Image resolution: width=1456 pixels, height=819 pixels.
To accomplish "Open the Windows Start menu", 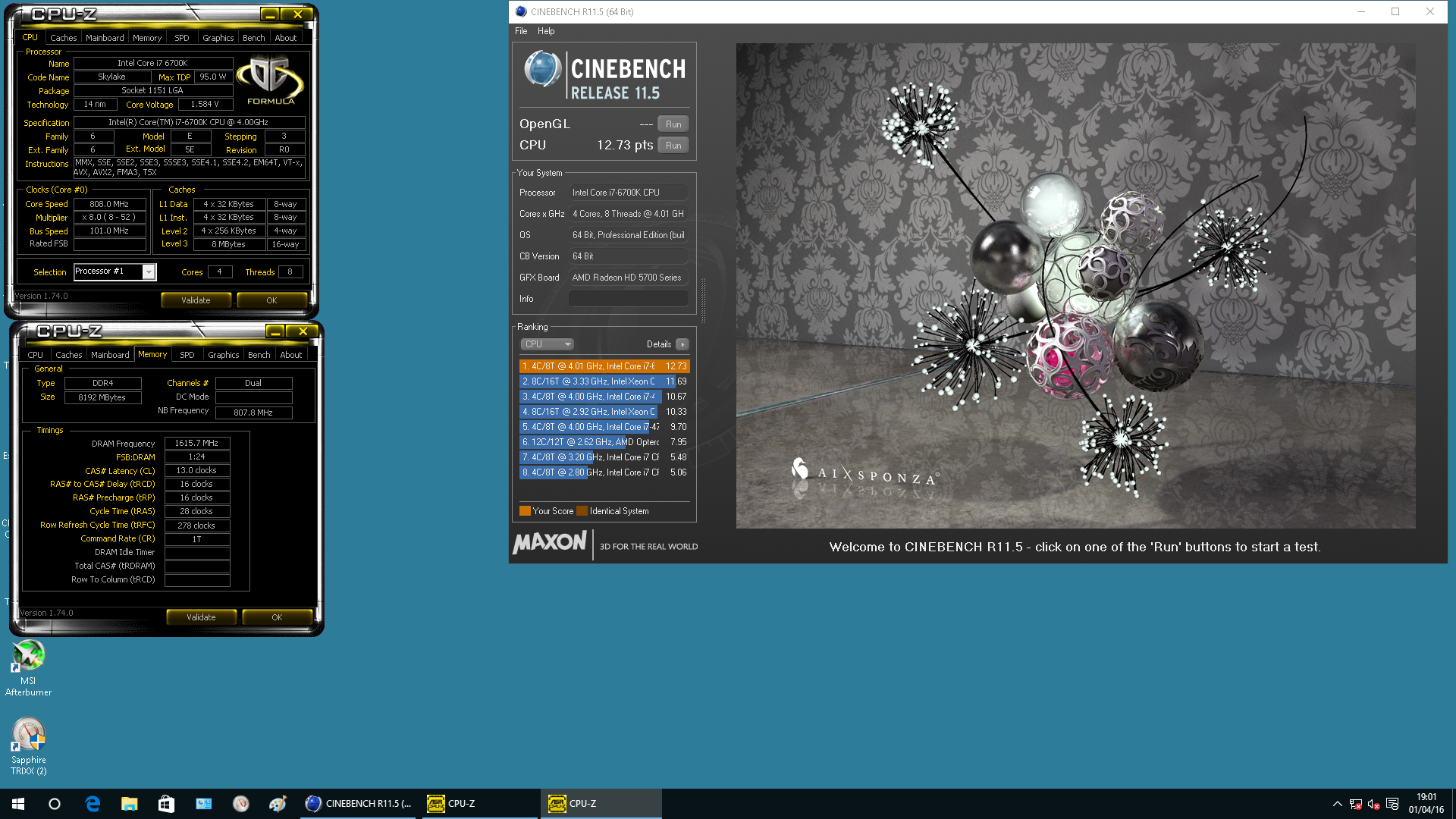I will [18, 804].
